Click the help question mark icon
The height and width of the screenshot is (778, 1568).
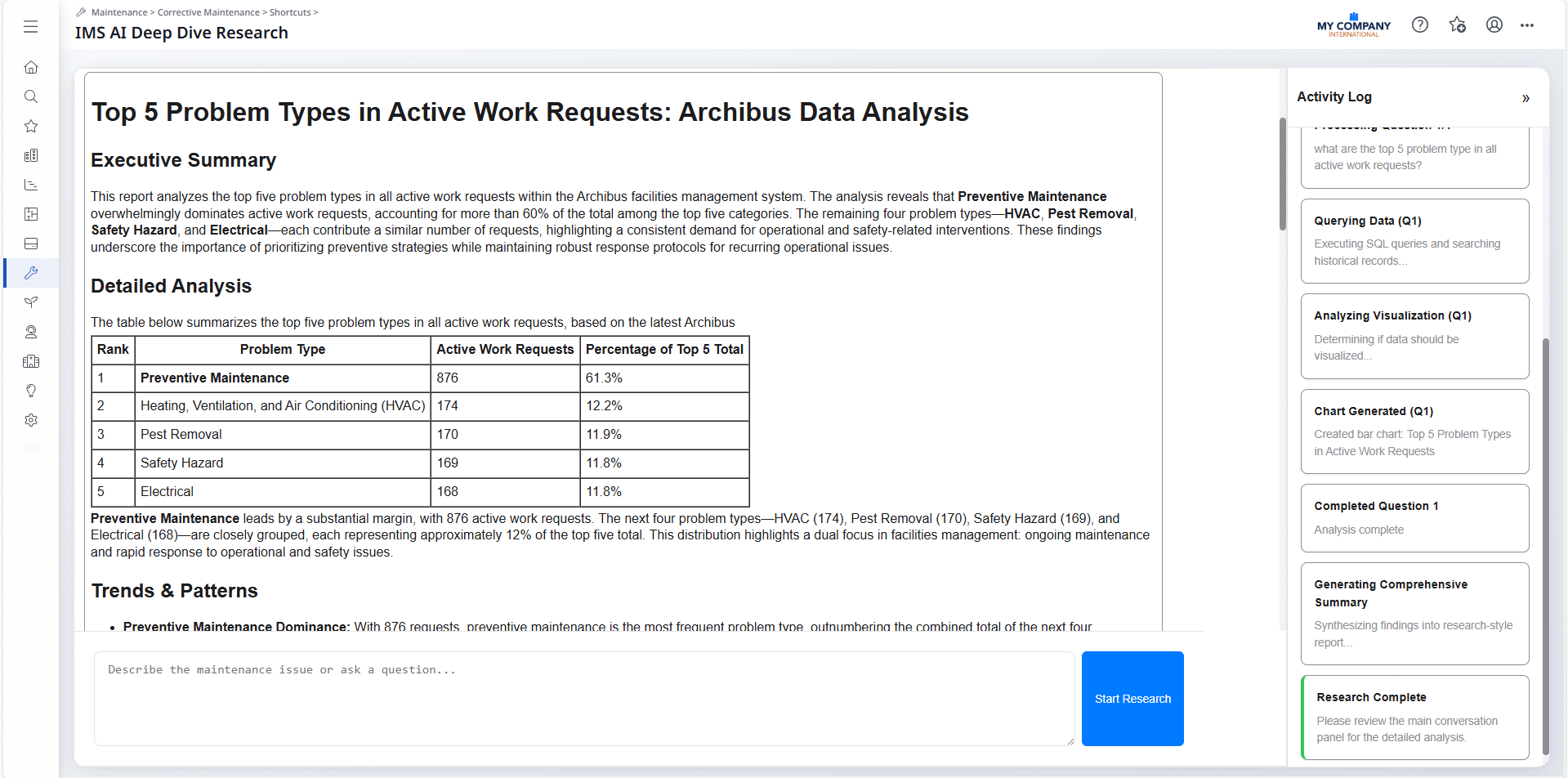(x=1420, y=25)
